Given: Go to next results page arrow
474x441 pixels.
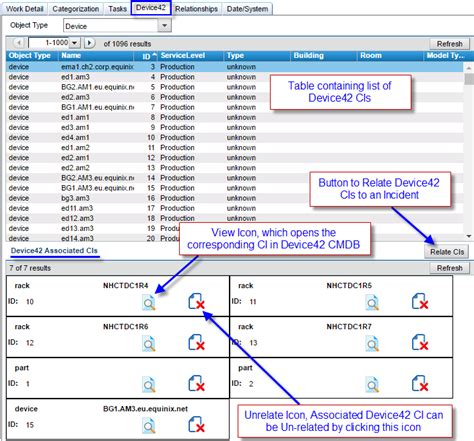Looking at the screenshot, I should click(x=89, y=43).
